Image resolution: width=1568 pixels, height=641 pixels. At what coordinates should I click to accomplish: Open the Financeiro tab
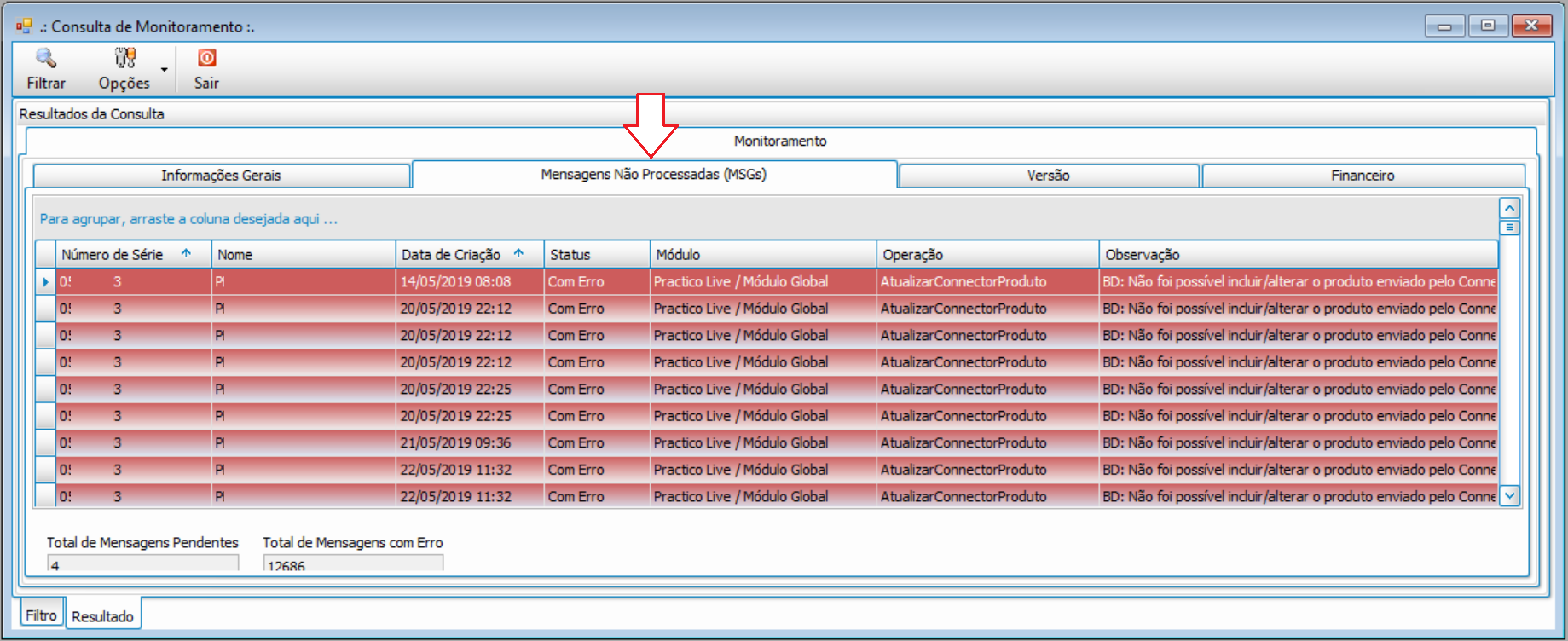pos(1363,176)
